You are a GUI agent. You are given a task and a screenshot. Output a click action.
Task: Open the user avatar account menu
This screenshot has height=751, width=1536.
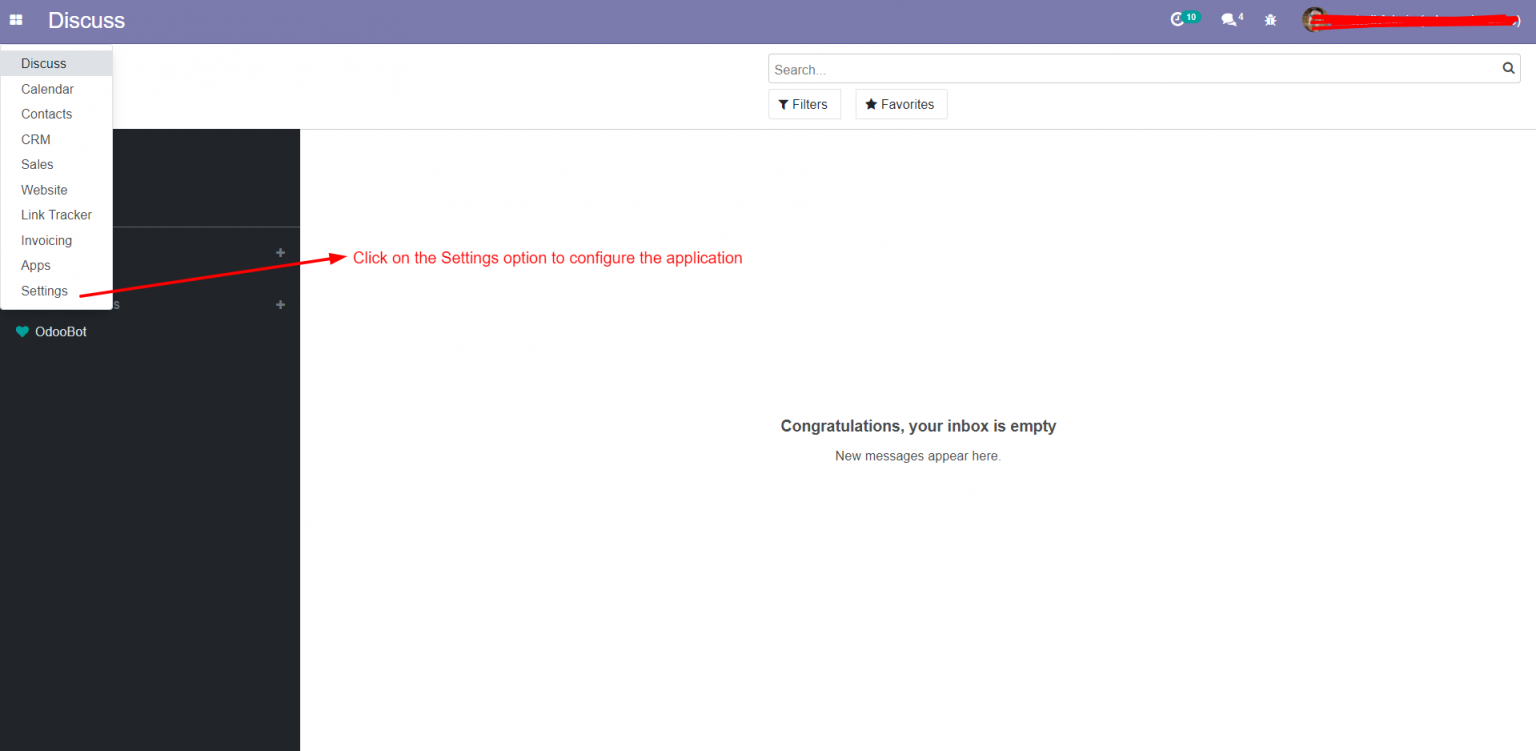click(x=1313, y=19)
